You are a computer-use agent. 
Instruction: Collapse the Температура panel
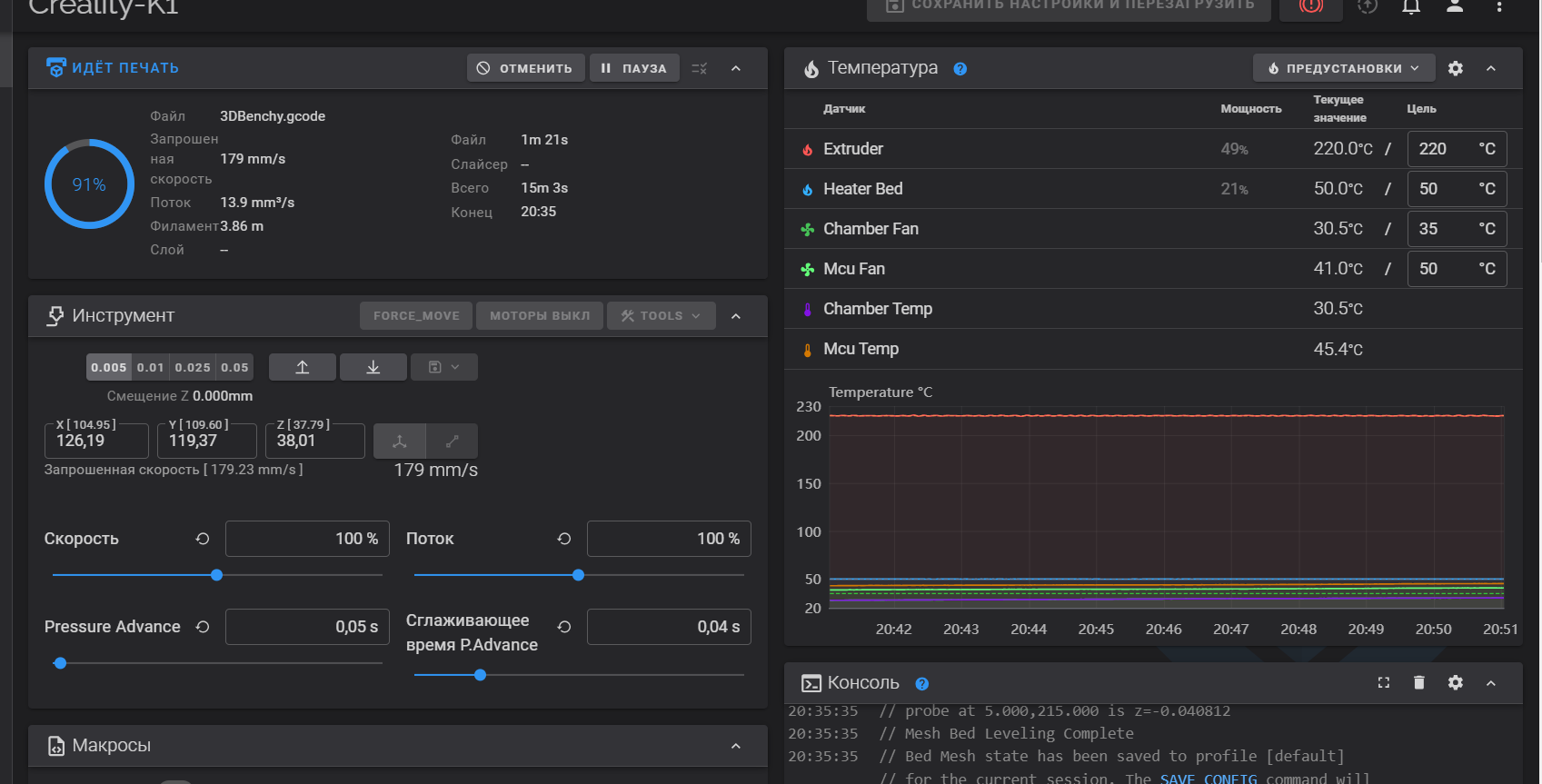1491,68
